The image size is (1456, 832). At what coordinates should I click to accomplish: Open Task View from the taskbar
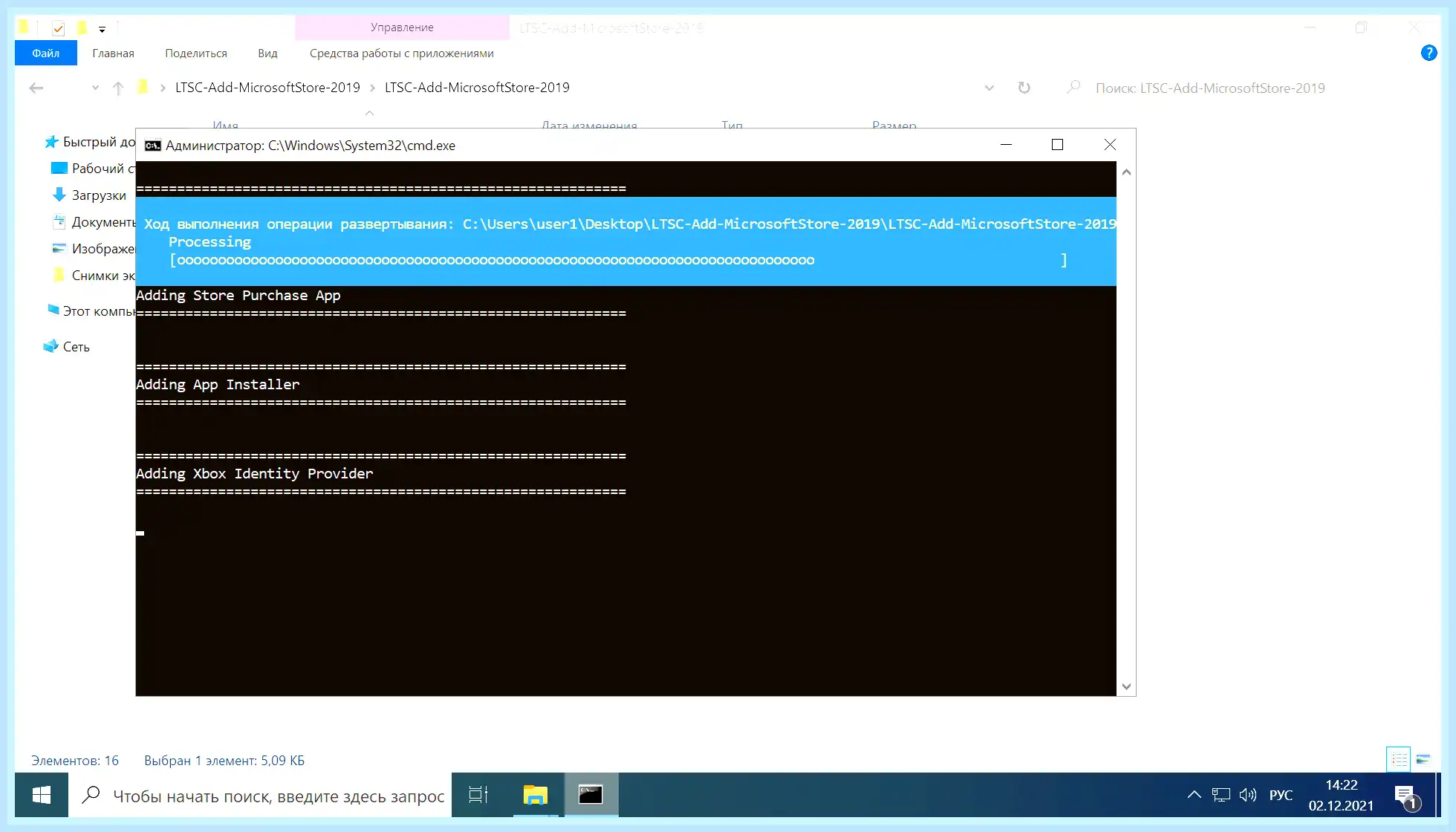pos(478,795)
